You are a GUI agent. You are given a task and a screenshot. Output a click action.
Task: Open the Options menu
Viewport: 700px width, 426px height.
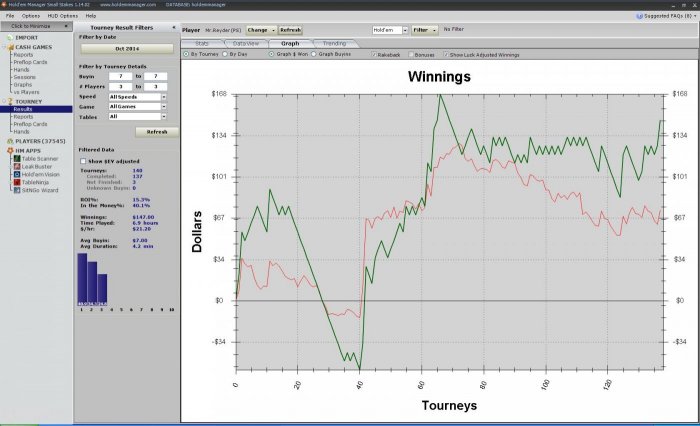tap(31, 16)
